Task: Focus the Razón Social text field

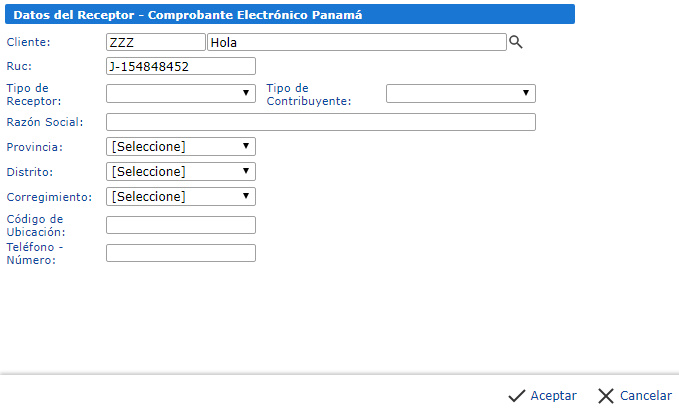Action: tap(320, 123)
